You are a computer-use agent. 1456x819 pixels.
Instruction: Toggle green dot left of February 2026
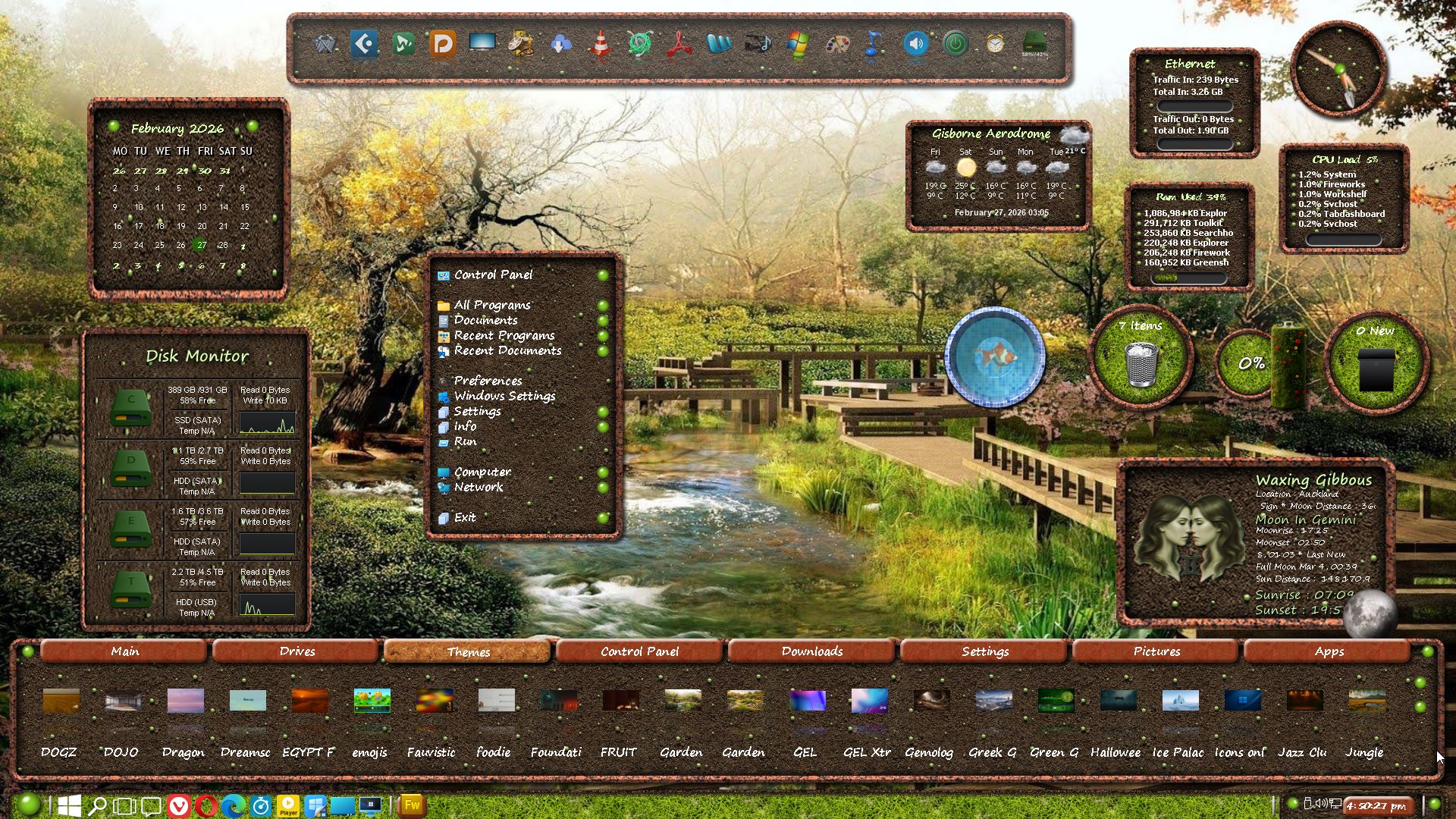114,126
